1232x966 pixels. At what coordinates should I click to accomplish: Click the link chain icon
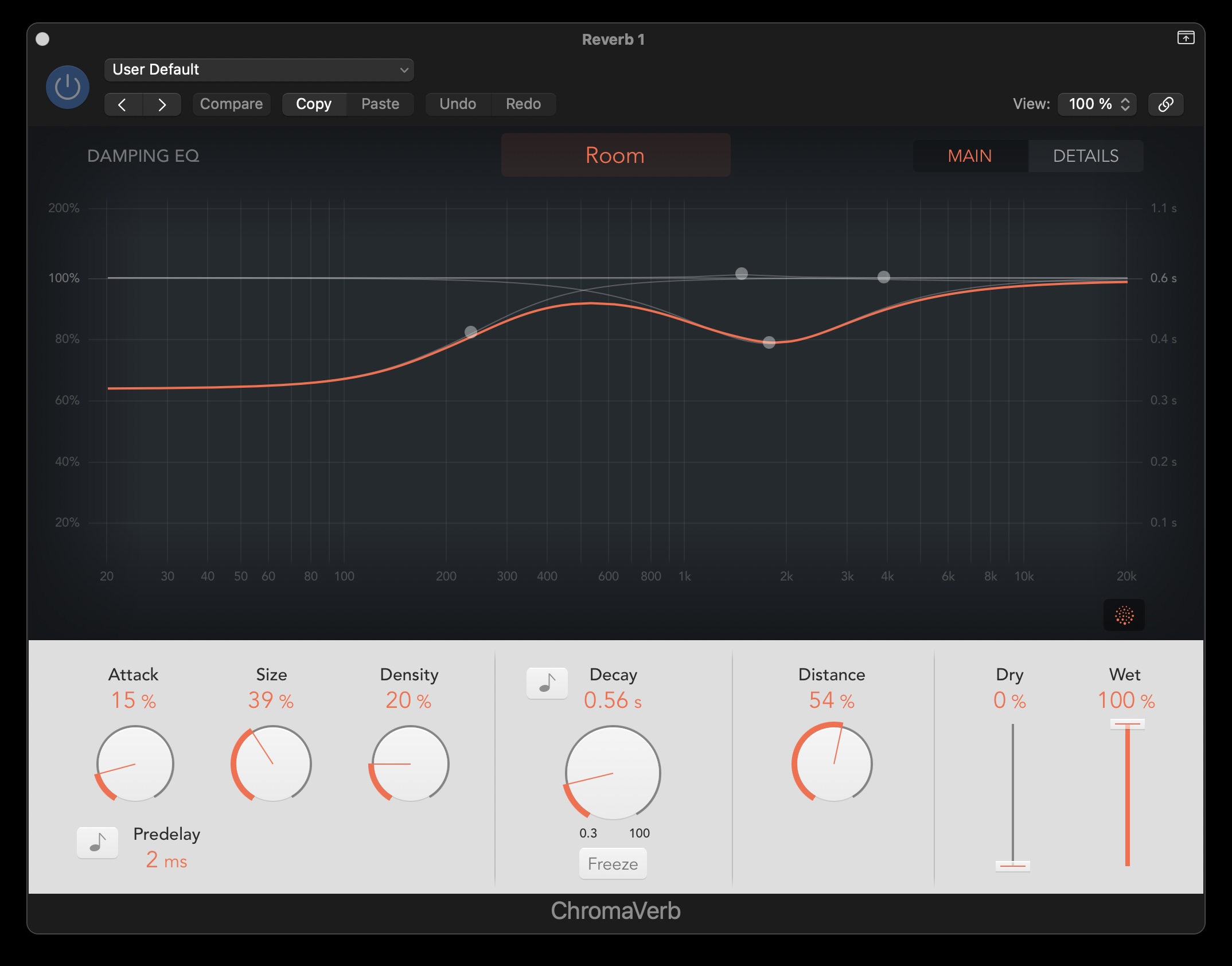(1165, 104)
